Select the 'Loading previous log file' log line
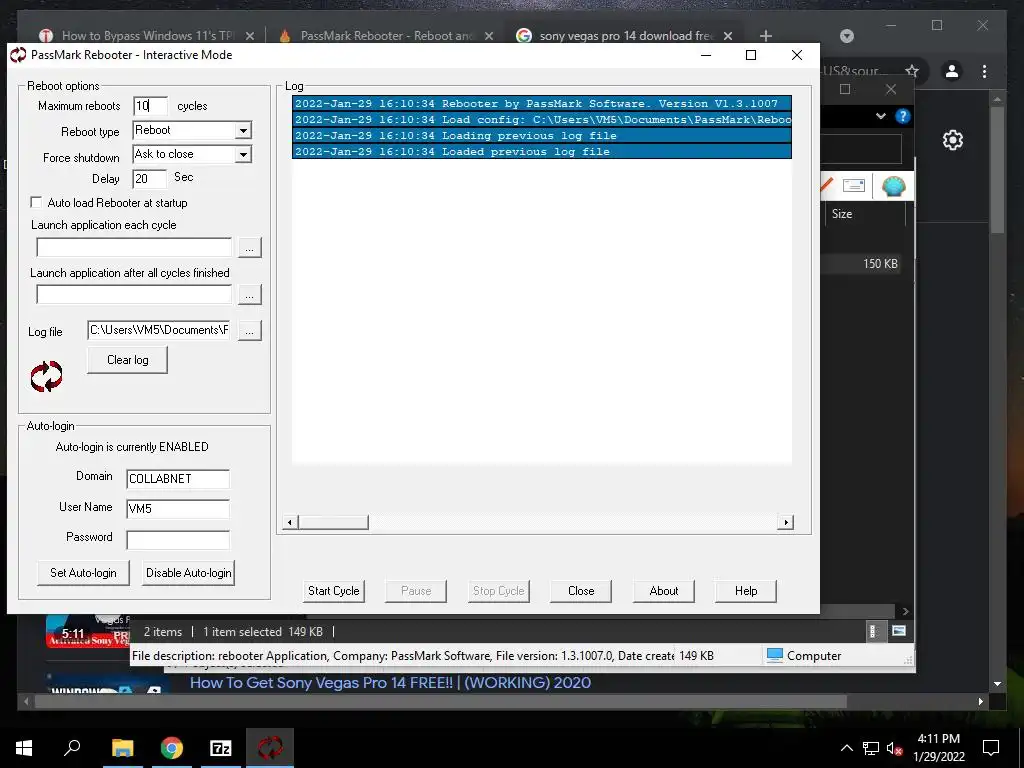Viewport: 1024px width, 768px height. 542,136
